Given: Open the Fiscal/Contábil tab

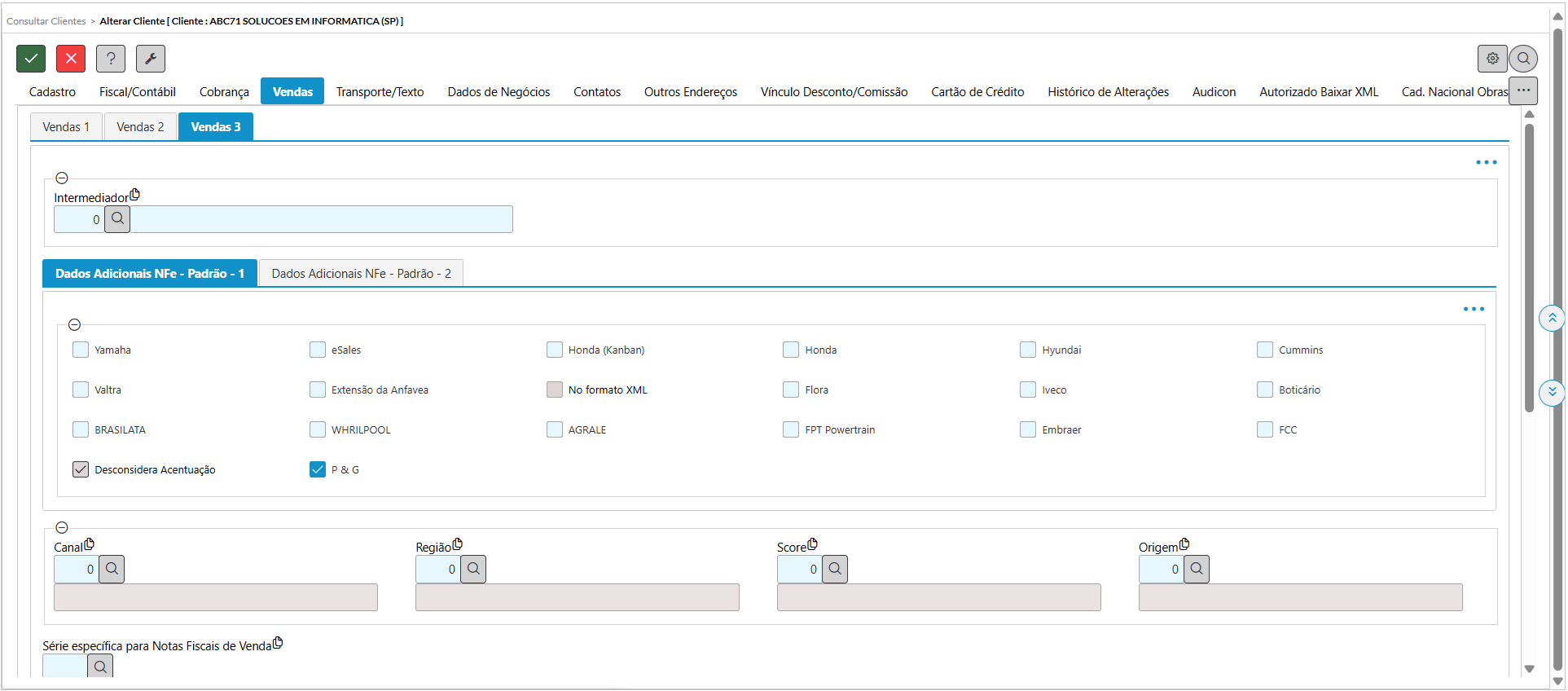Looking at the screenshot, I should coord(138,92).
